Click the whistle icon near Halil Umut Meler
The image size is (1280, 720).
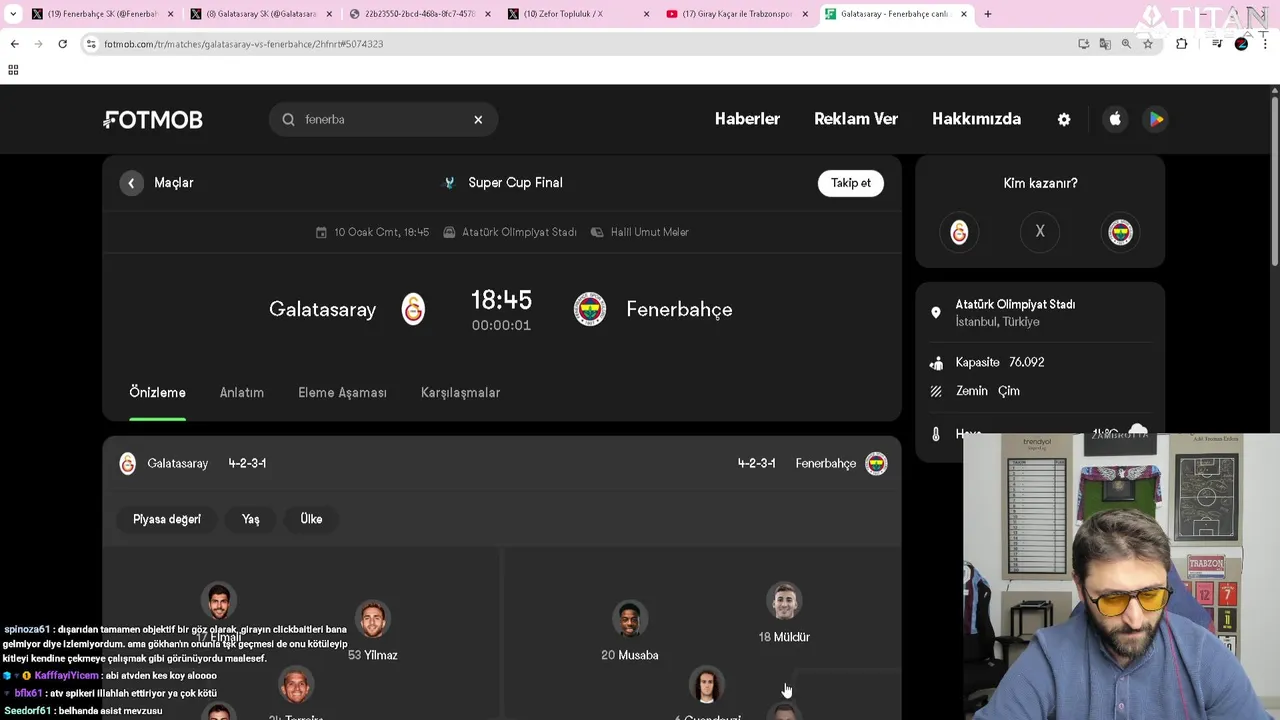(597, 232)
